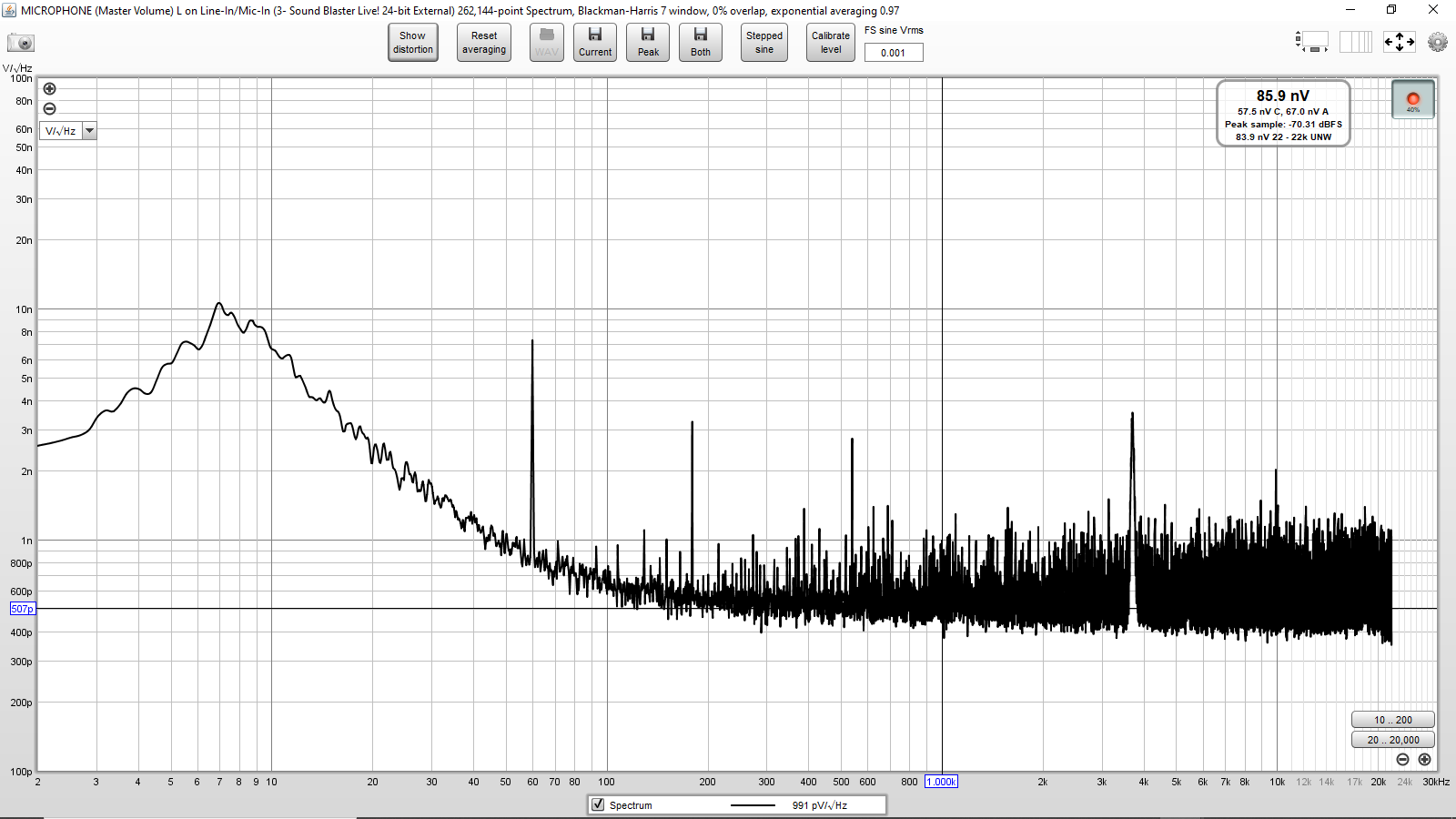Click Show distortion button
This screenshot has height=819, width=1456.
(413, 43)
